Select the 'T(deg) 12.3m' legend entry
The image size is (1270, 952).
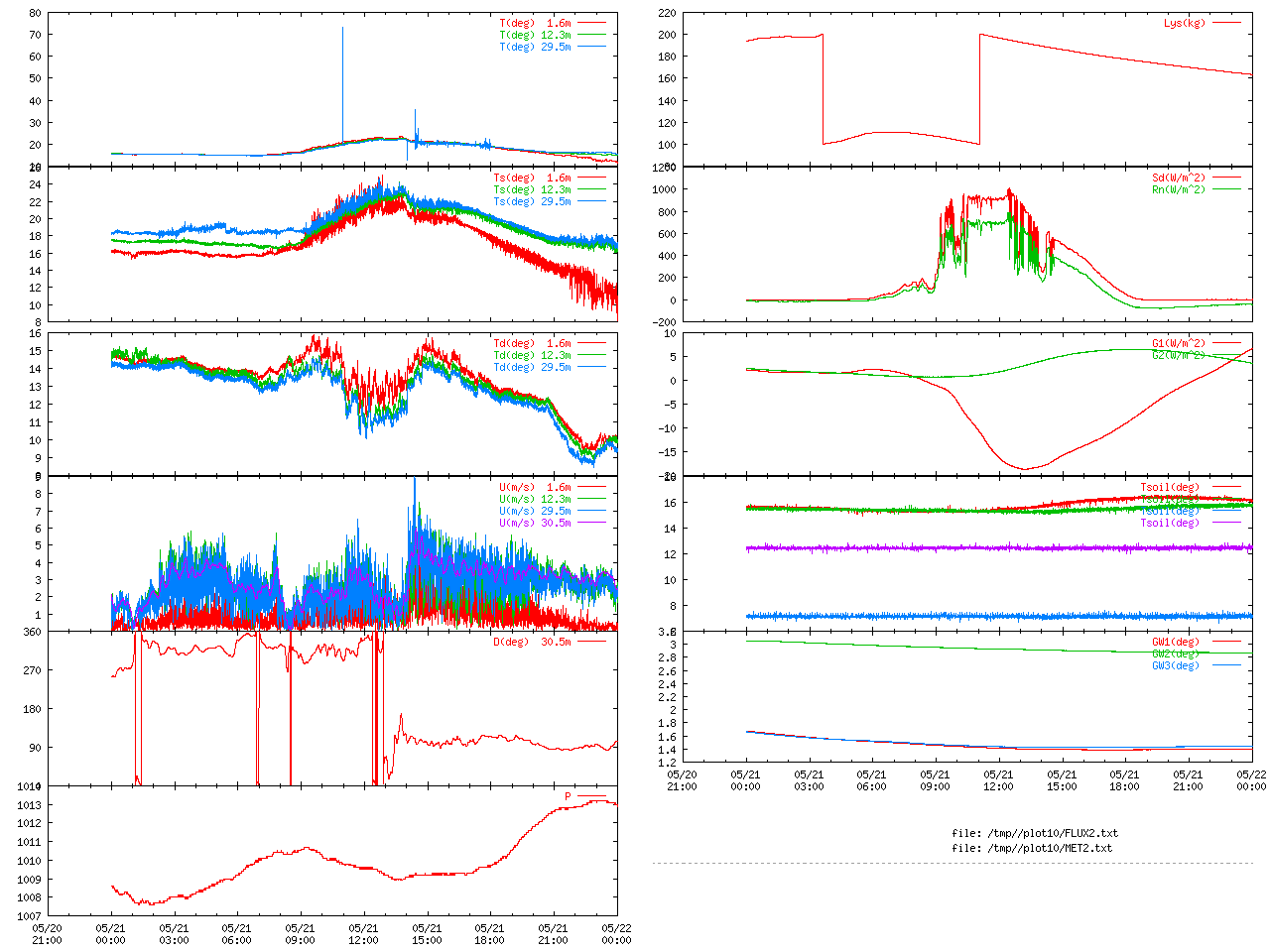pyautogui.click(x=536, y=35)
